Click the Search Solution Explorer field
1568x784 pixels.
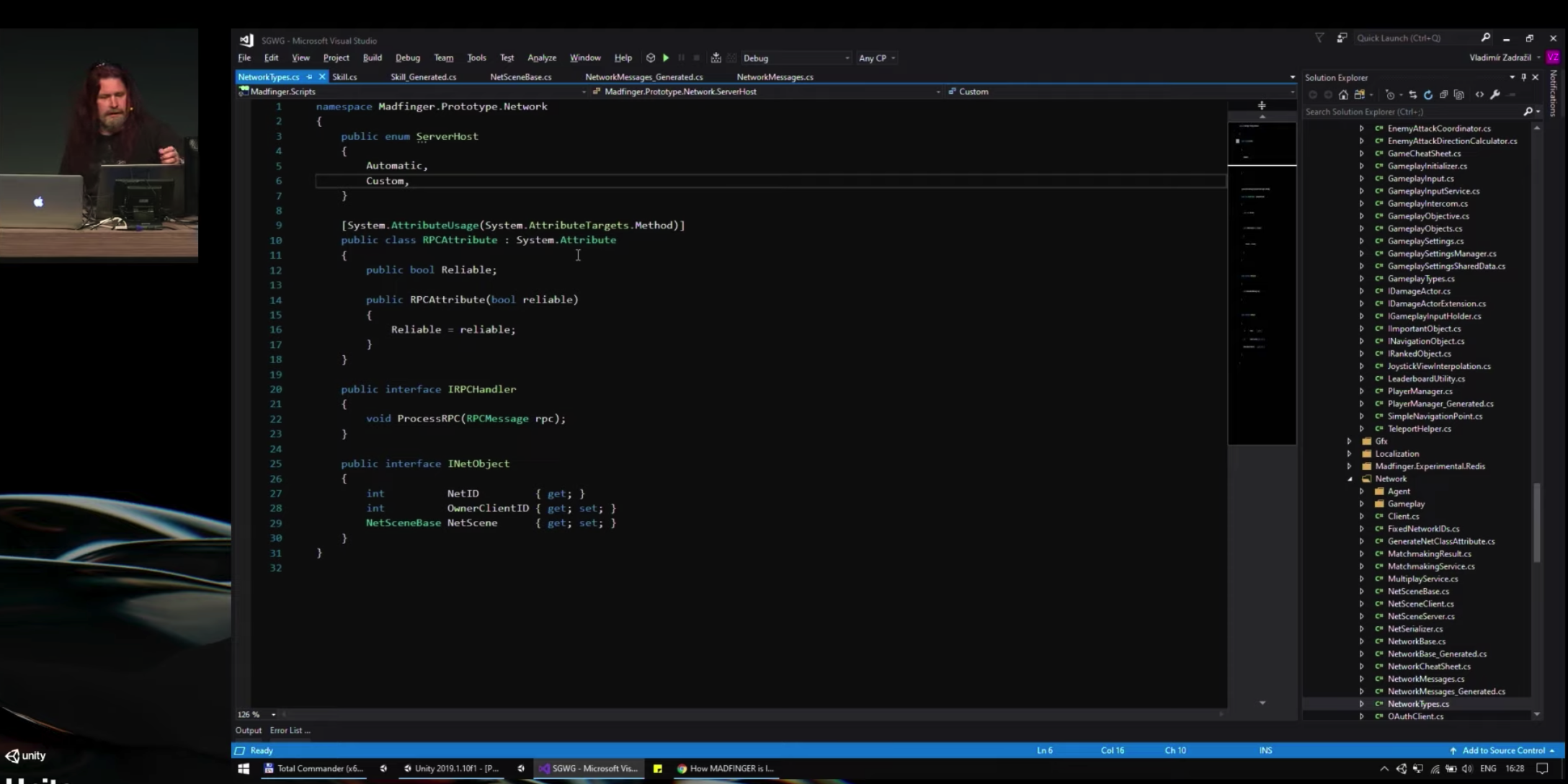pyautogui.click(x=1405, y=112)
